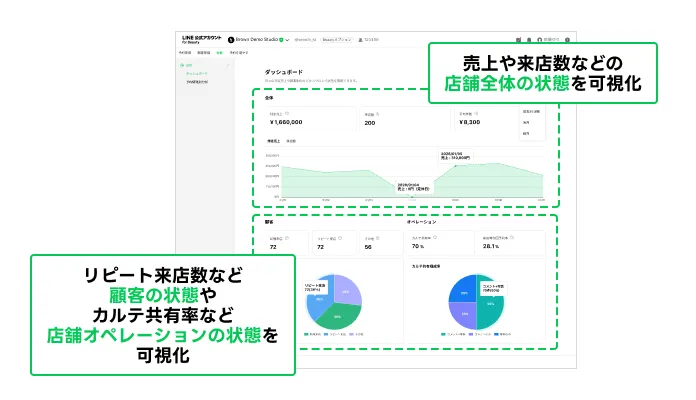Toggle the lavender legend item under customer pie
Screen dimensions: 696x400
tap(357, 334)
